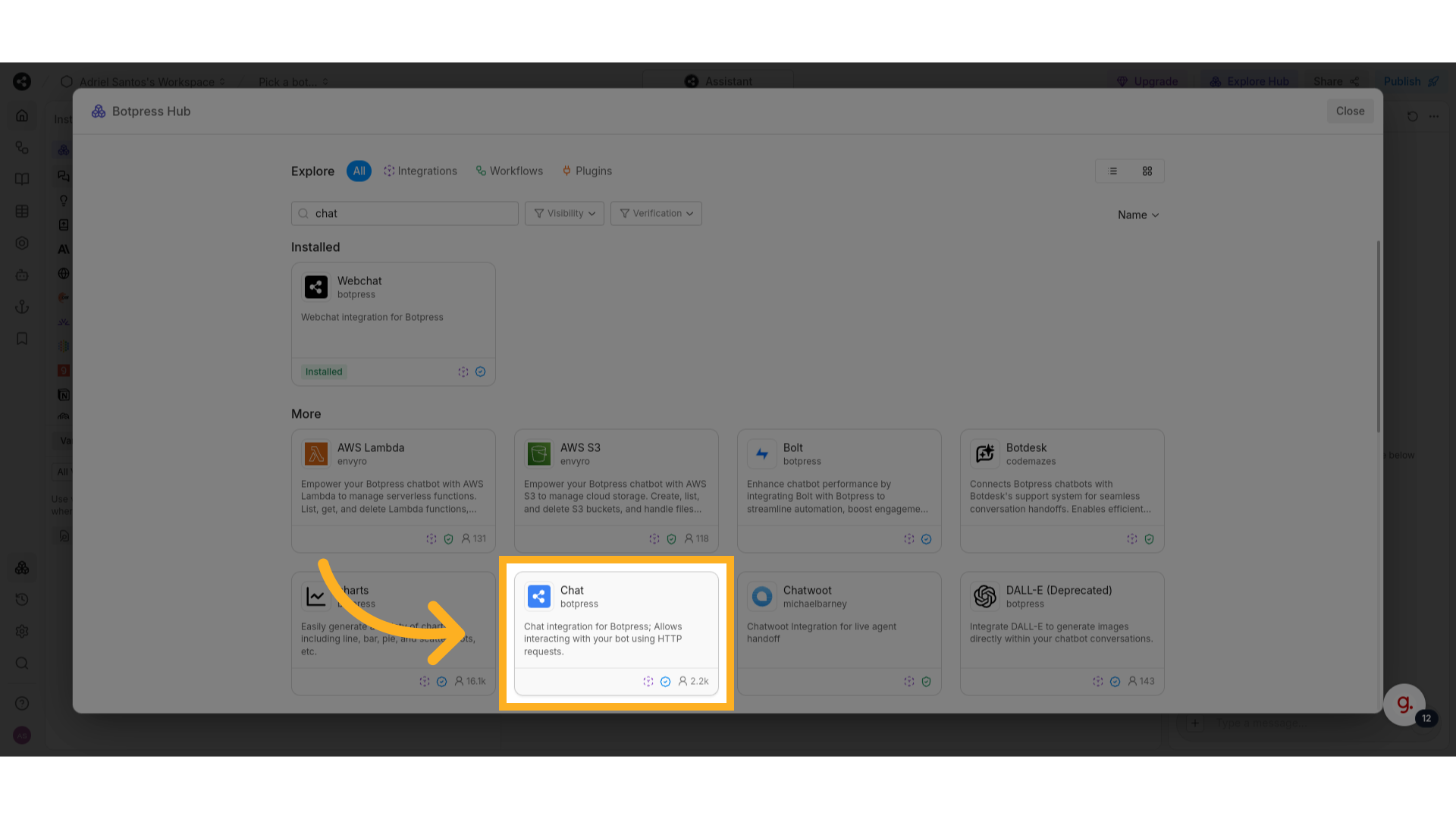Click the refresh icon near the Close button
Screen dimensions: 1456x819
[x=1412, y=116]
